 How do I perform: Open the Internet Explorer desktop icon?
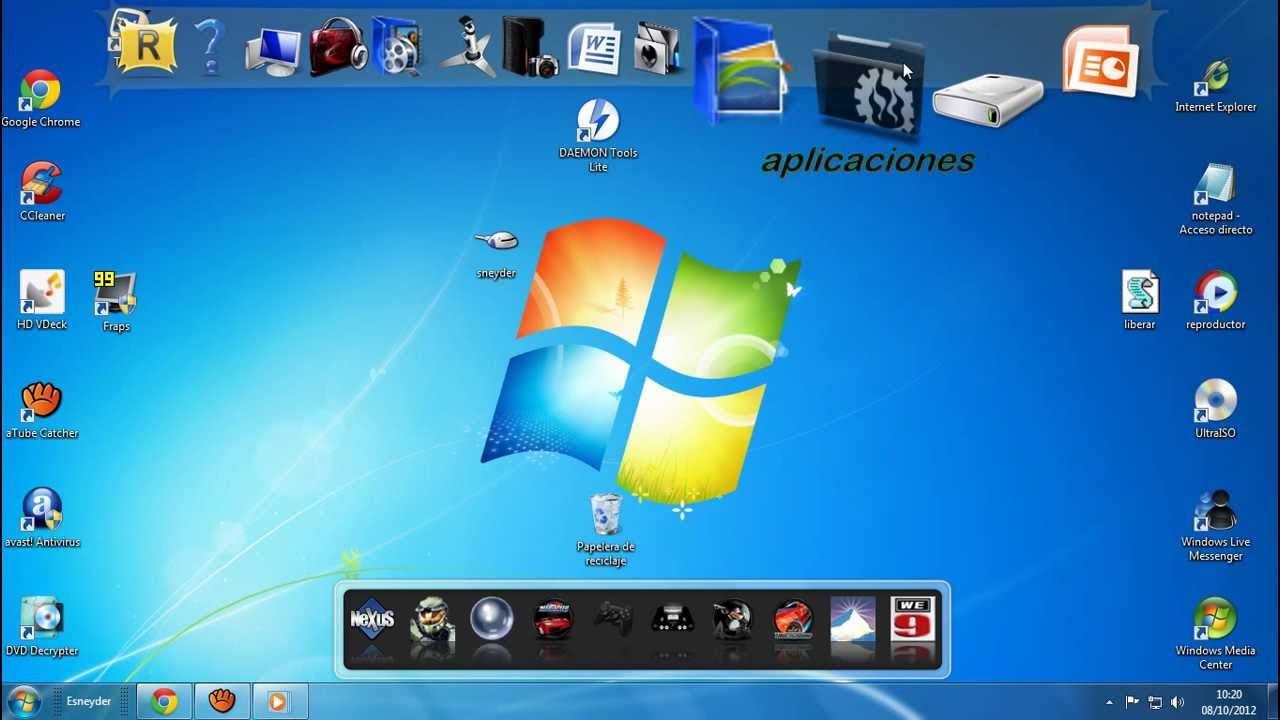[1216, 86]
